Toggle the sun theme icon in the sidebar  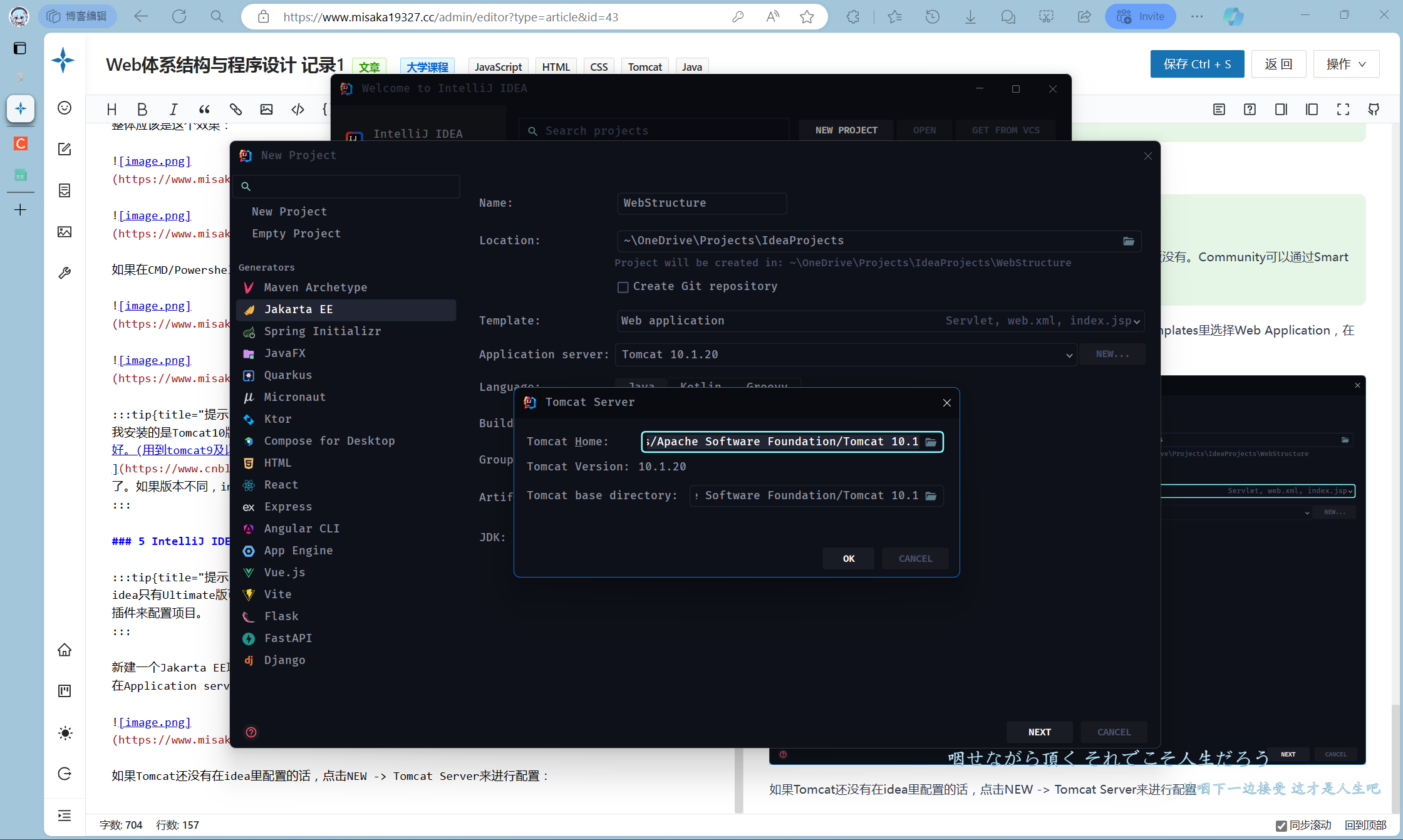65,733
